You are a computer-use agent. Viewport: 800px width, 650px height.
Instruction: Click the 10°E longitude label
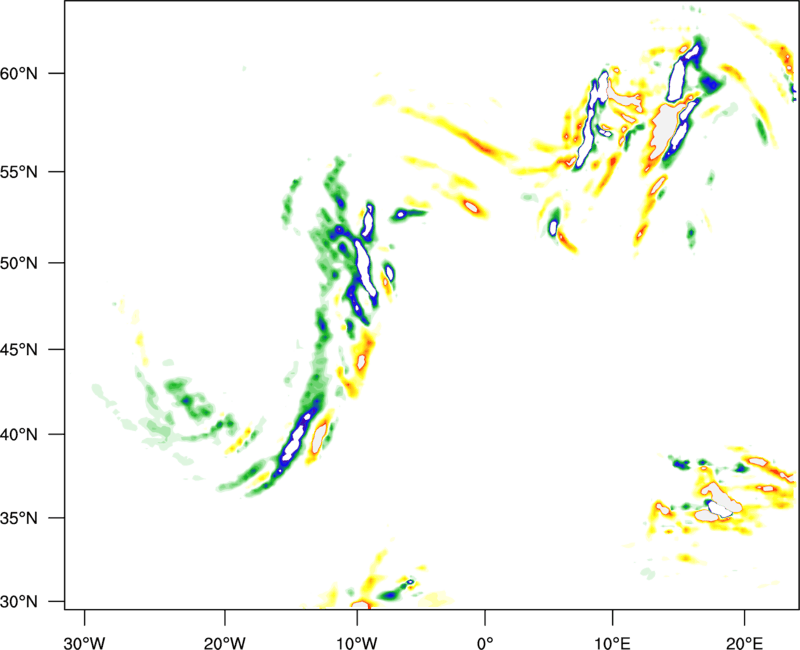tap(612, 643)
